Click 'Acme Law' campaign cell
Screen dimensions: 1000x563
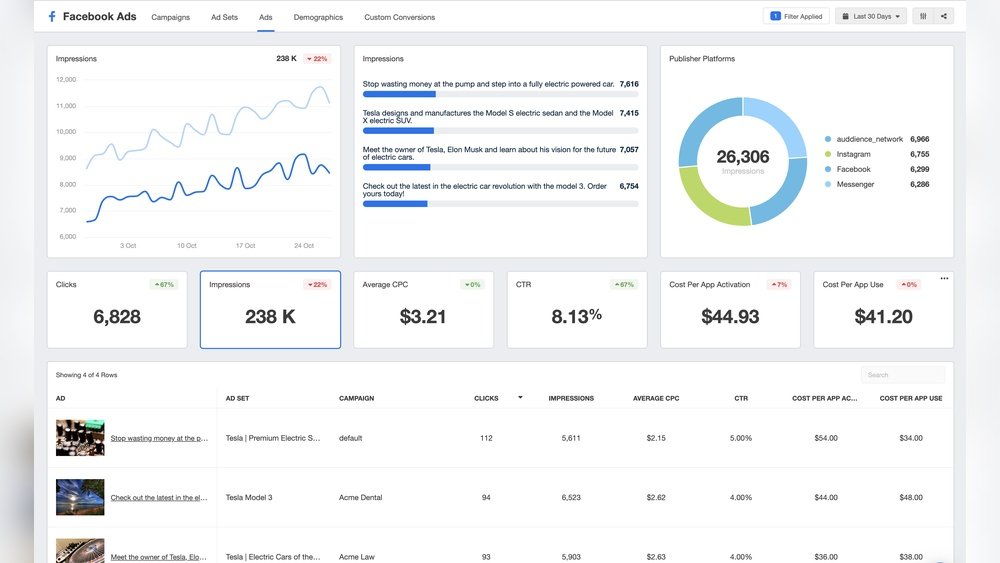[357, 557]
